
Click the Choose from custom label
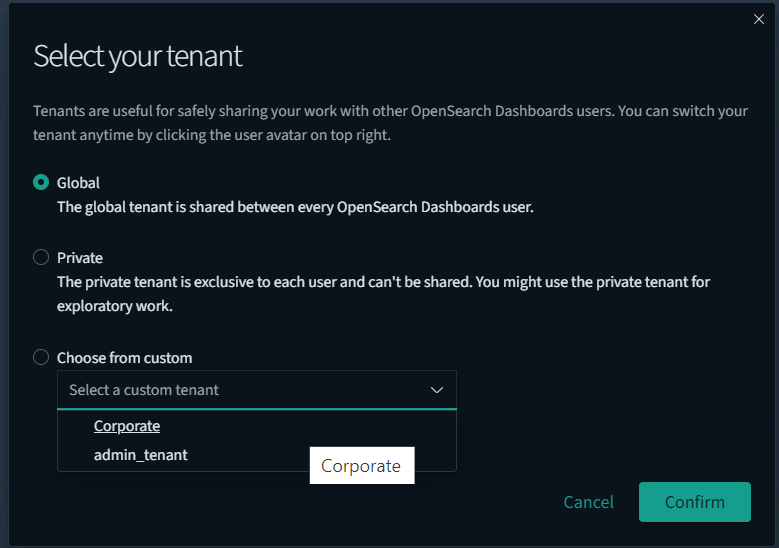[x=125, y=358]
